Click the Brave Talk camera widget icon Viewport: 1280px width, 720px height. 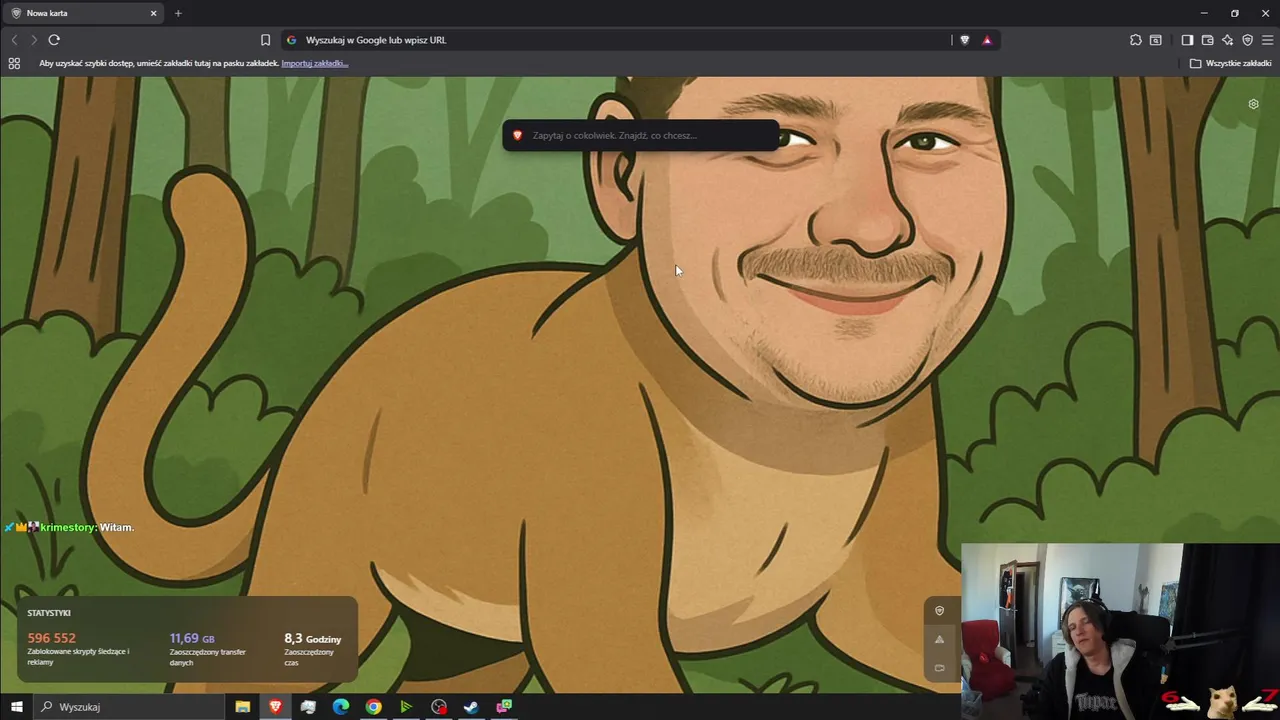click(x=939, y=667)
